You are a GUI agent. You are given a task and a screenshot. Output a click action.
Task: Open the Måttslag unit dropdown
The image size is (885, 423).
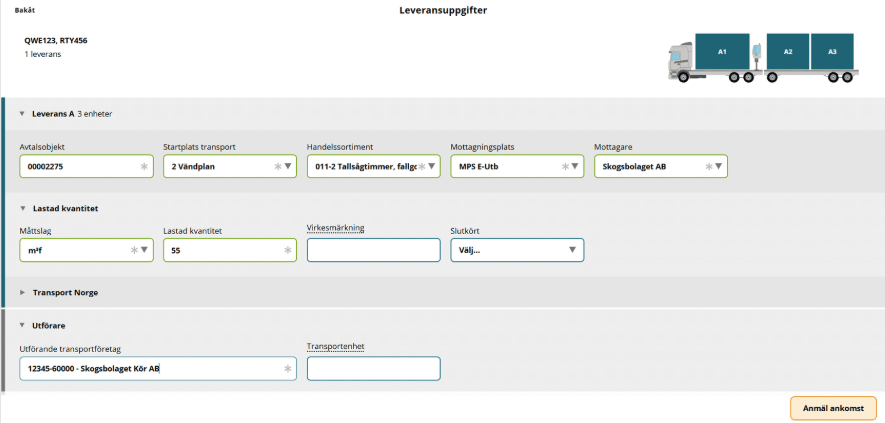(144, 250)
